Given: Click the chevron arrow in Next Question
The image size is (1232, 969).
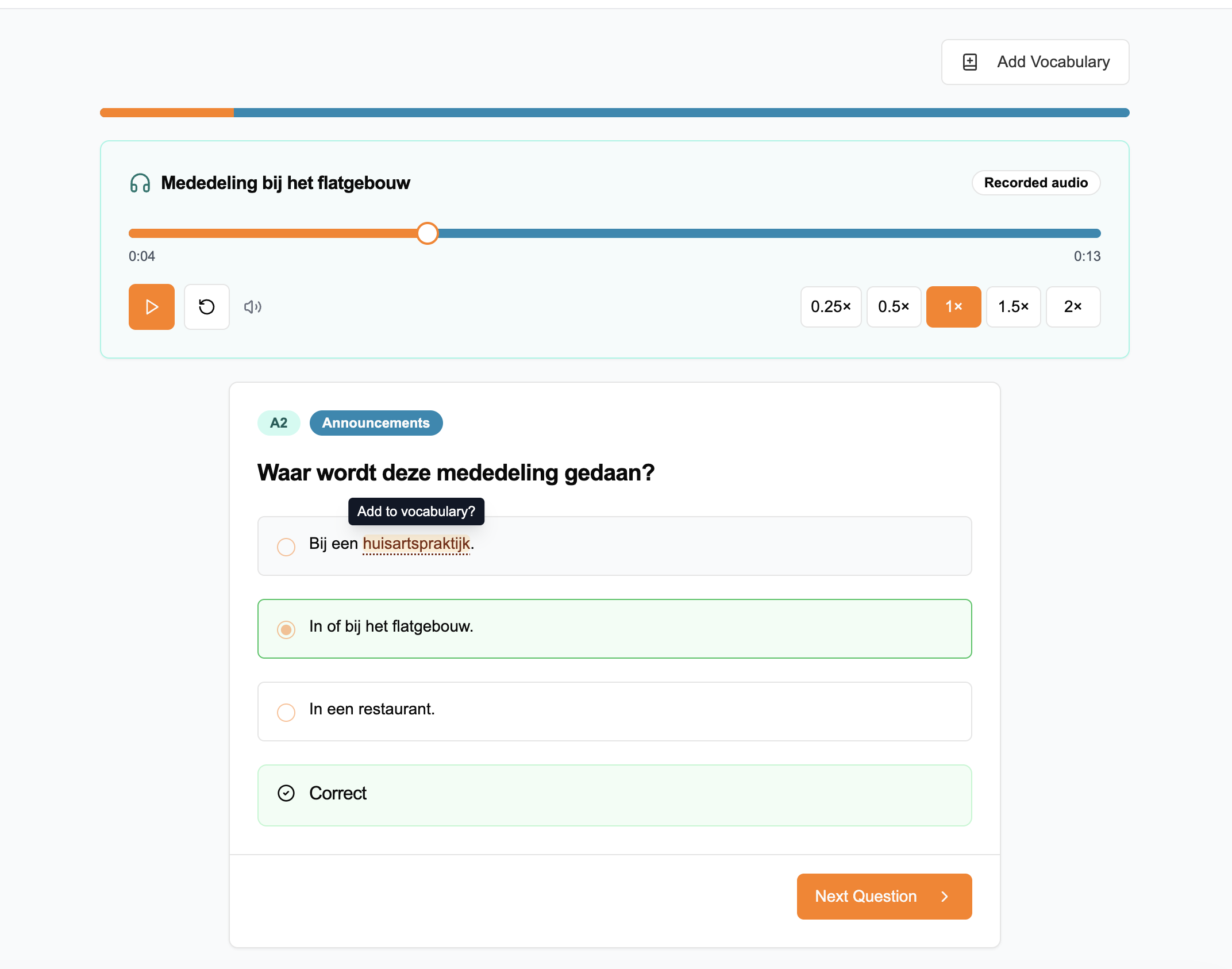Looking at the screenshot, I should click(944, 897).
